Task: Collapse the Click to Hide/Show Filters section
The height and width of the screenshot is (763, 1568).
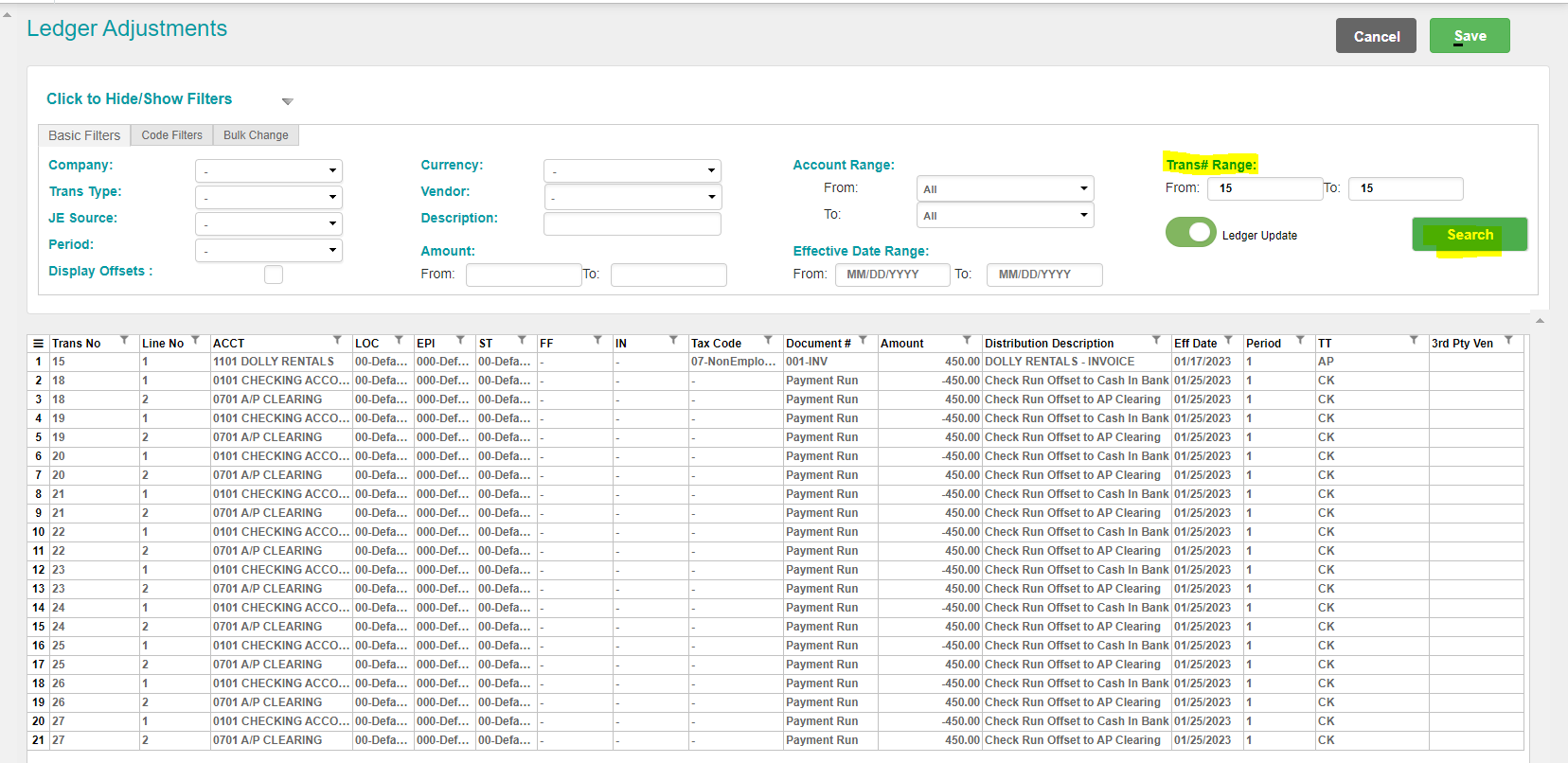Action: tap(287, 101)
